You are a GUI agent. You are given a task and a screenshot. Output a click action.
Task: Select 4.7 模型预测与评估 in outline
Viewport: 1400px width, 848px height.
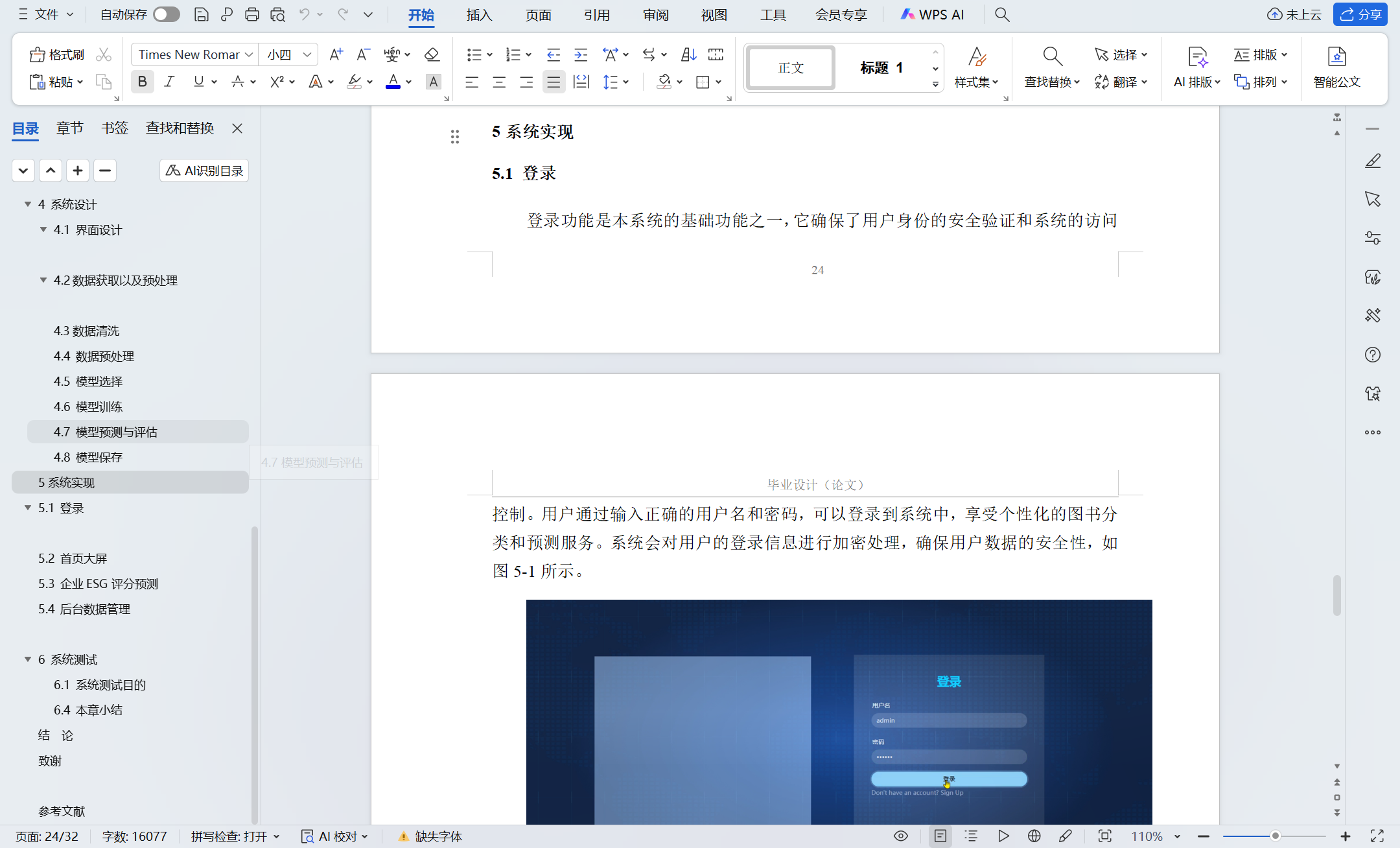pos(137,432)
